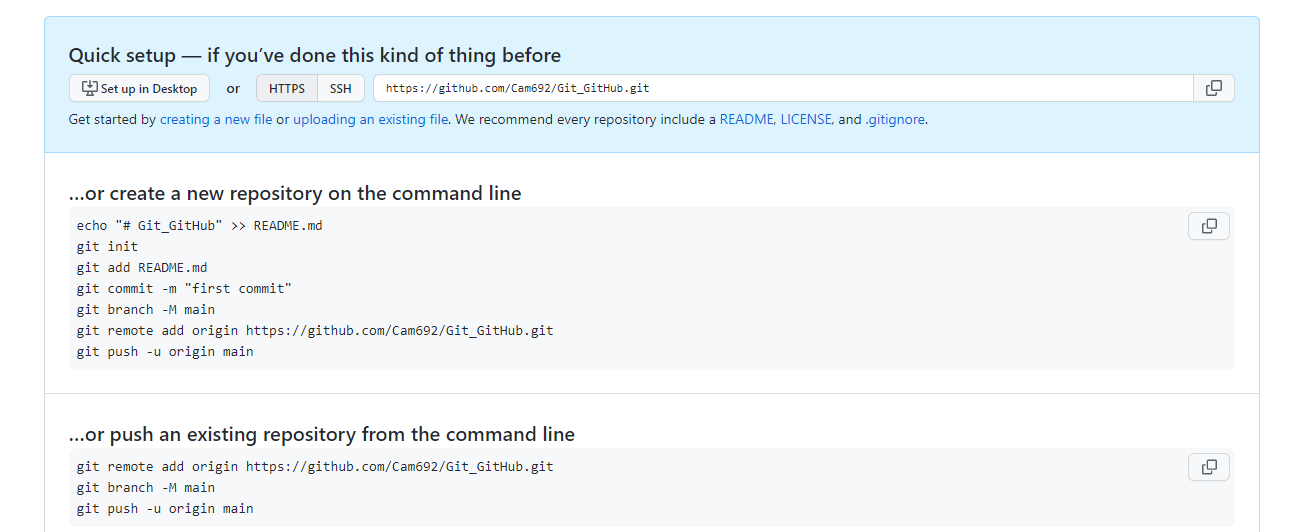Open the uploading an existing file link

coord(370,119)
